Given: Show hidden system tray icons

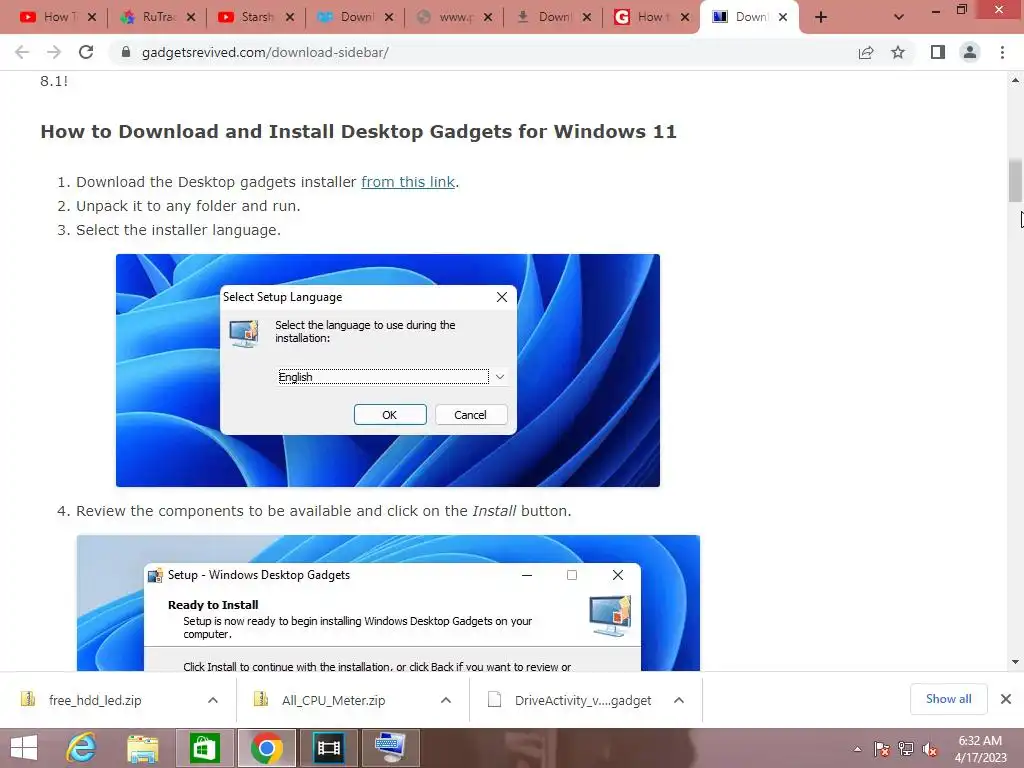Looking at the screenshot, I should (857, 749).
